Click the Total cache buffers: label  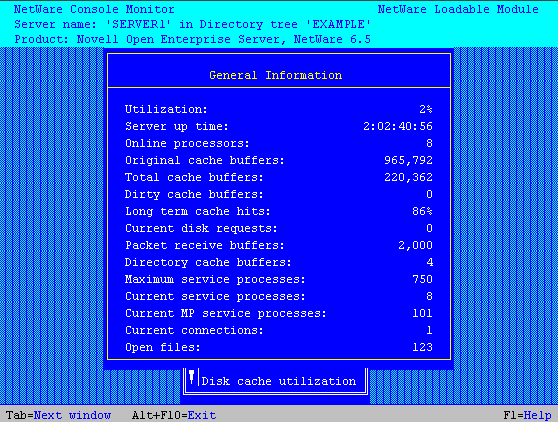pyautogui.click(x=194, y=177)
